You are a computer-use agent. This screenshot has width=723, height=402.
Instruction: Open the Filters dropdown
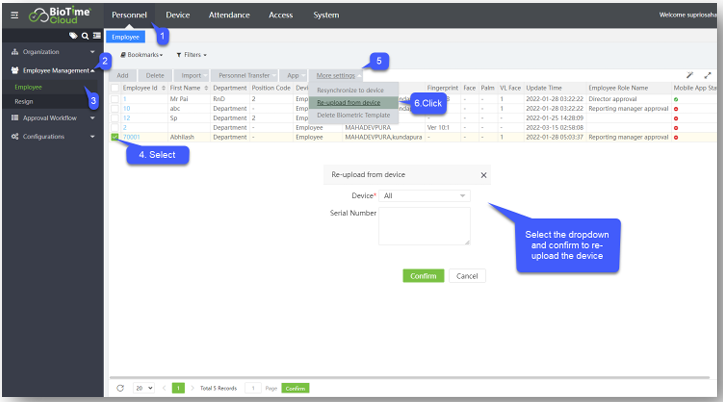pos(191,55)
